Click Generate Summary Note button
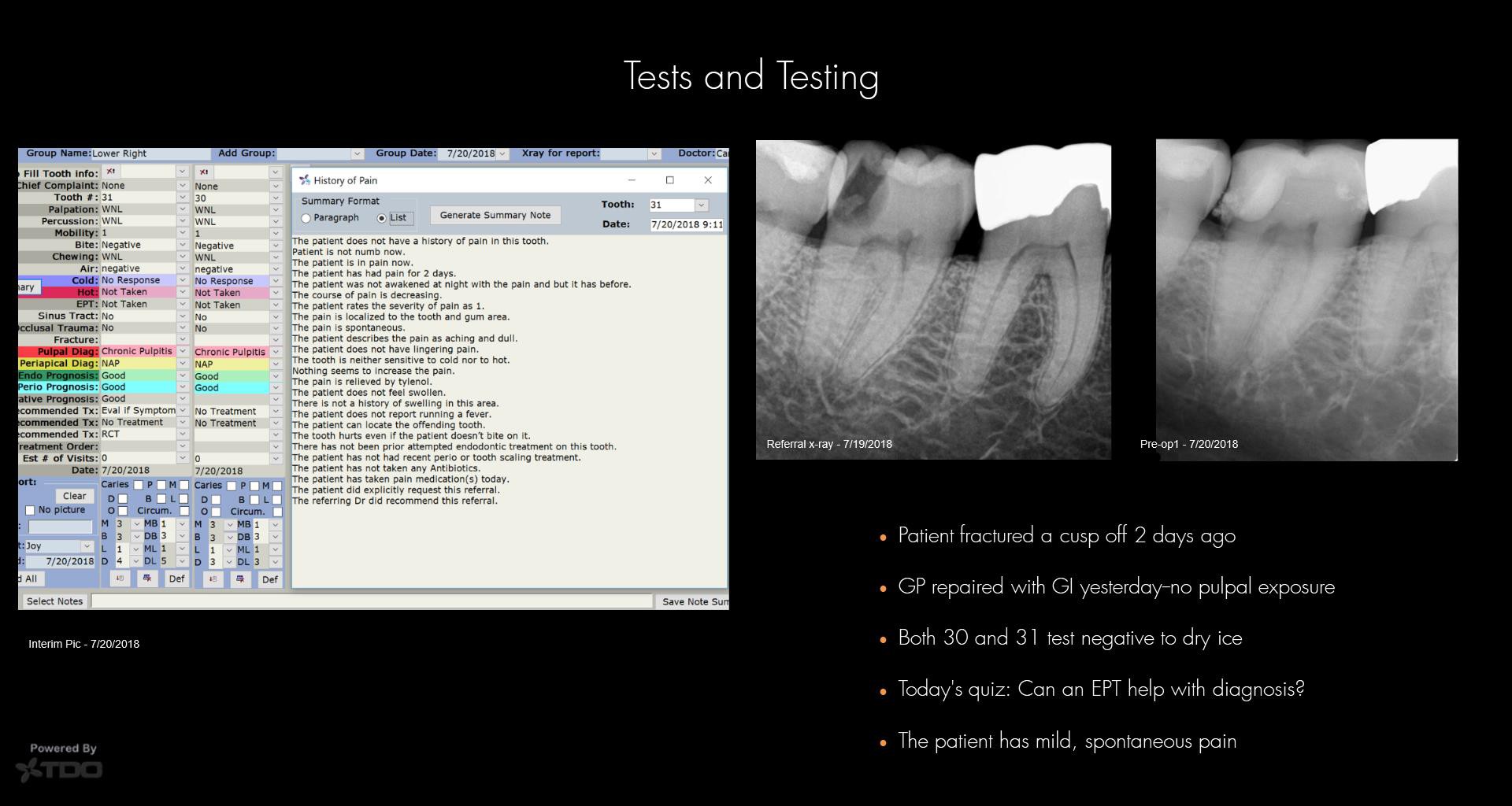Viewport: 1512px width, 806px height. (495, 216)
